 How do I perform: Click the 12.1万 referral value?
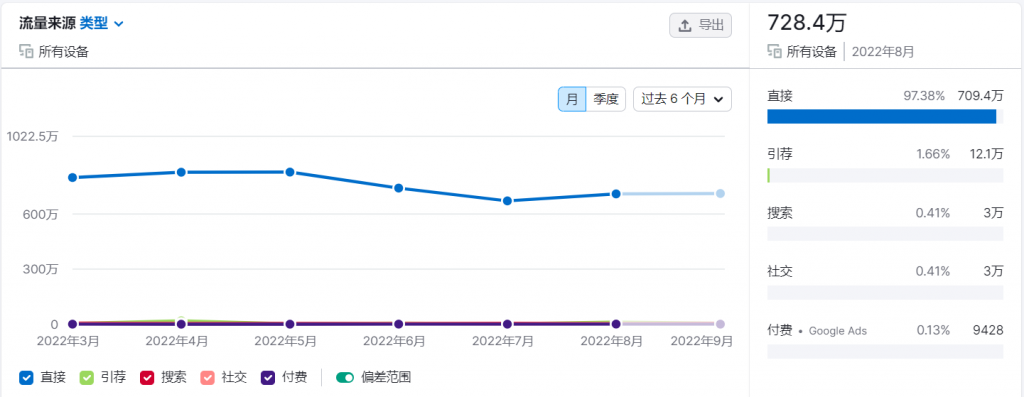986,154
